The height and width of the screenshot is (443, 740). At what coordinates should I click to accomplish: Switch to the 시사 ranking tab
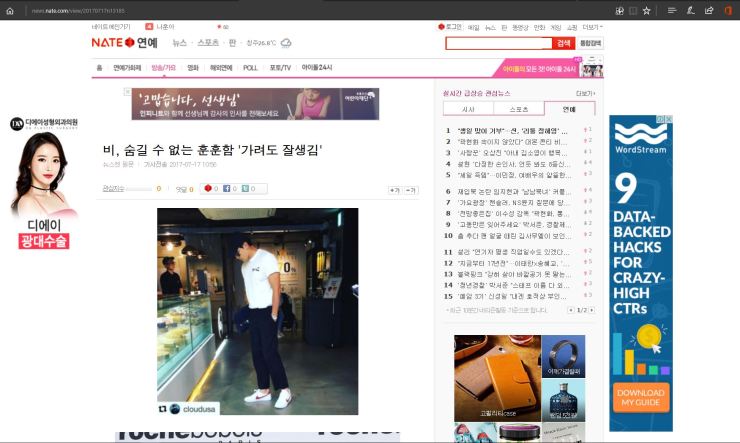click(x=468, y=108)
